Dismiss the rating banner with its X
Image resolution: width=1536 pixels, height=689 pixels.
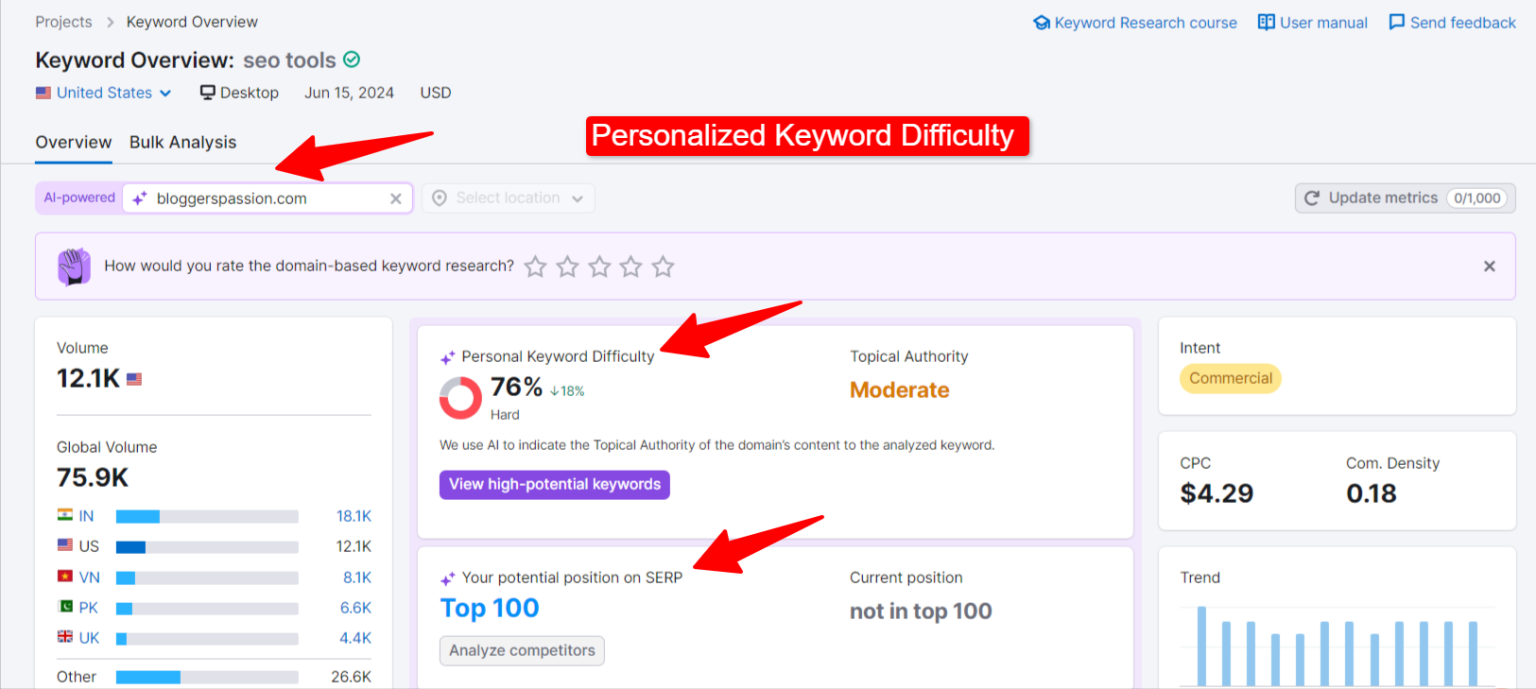tap(1489, 266)
